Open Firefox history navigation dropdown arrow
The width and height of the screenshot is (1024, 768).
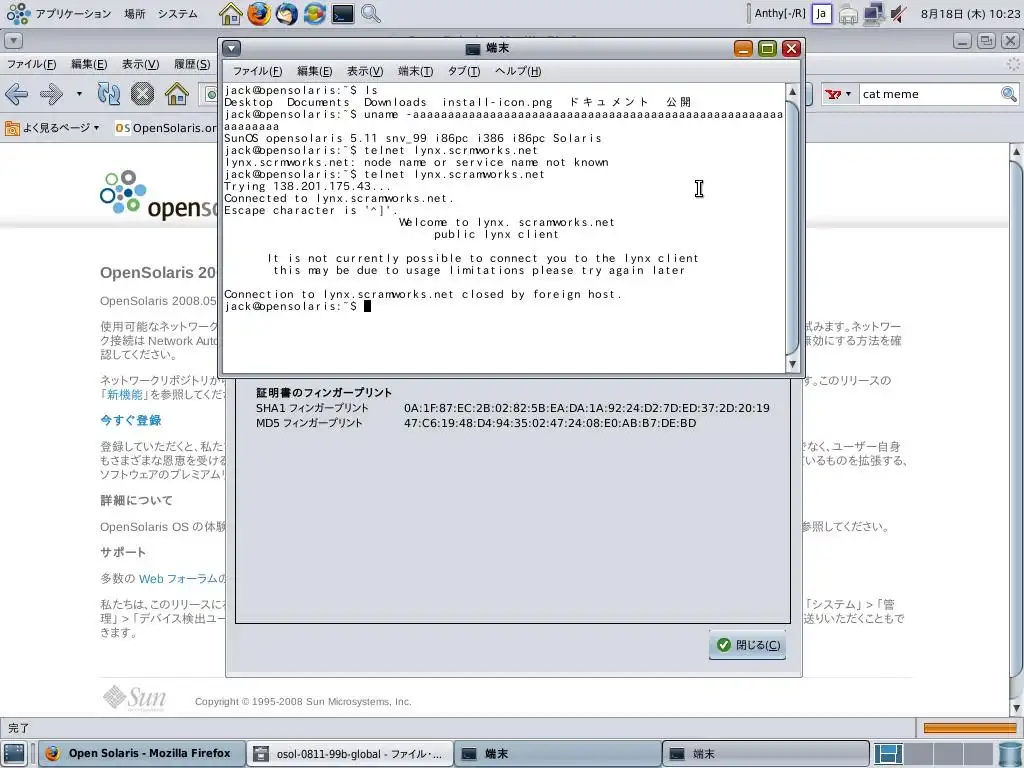click(79, 94)
